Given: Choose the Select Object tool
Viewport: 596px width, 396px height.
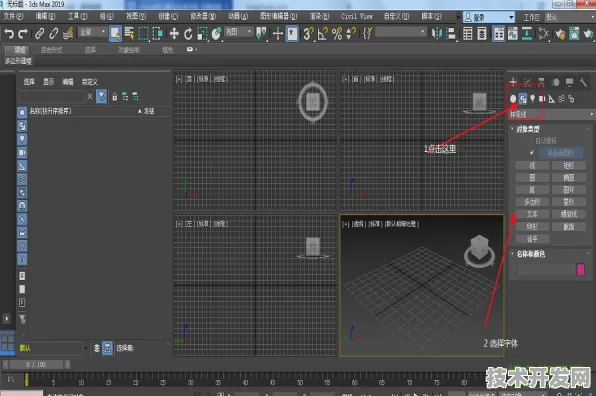Looking at the screenshot, I should 115,34.
